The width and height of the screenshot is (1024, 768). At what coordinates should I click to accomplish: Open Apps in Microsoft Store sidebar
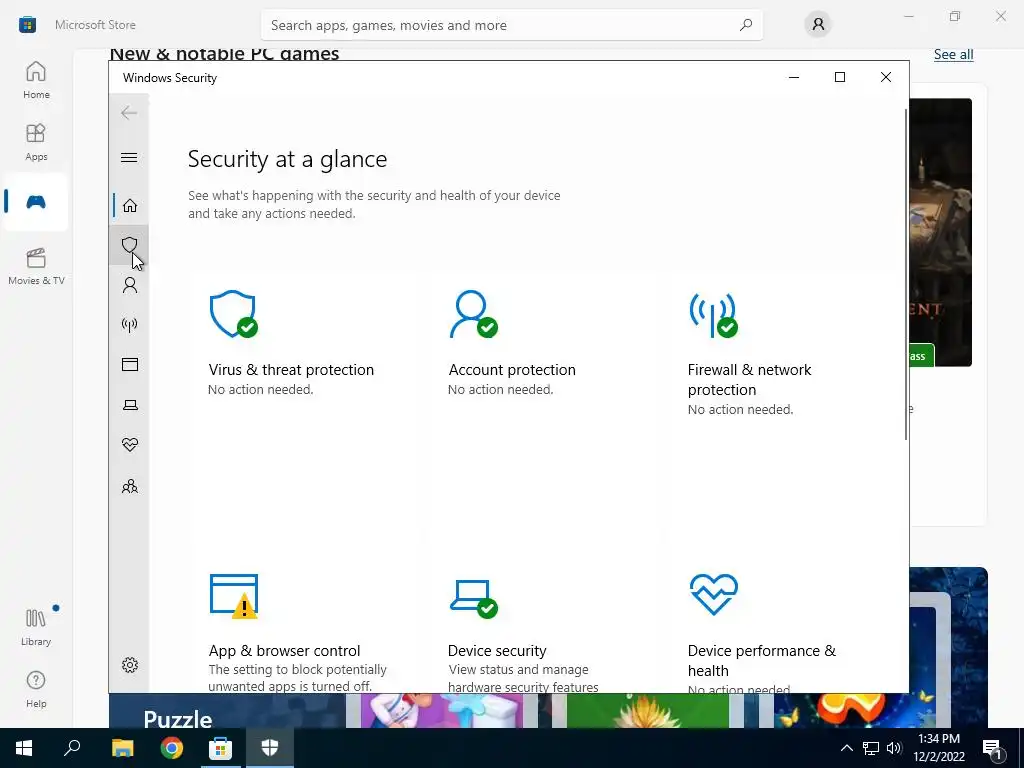[36, 142]
